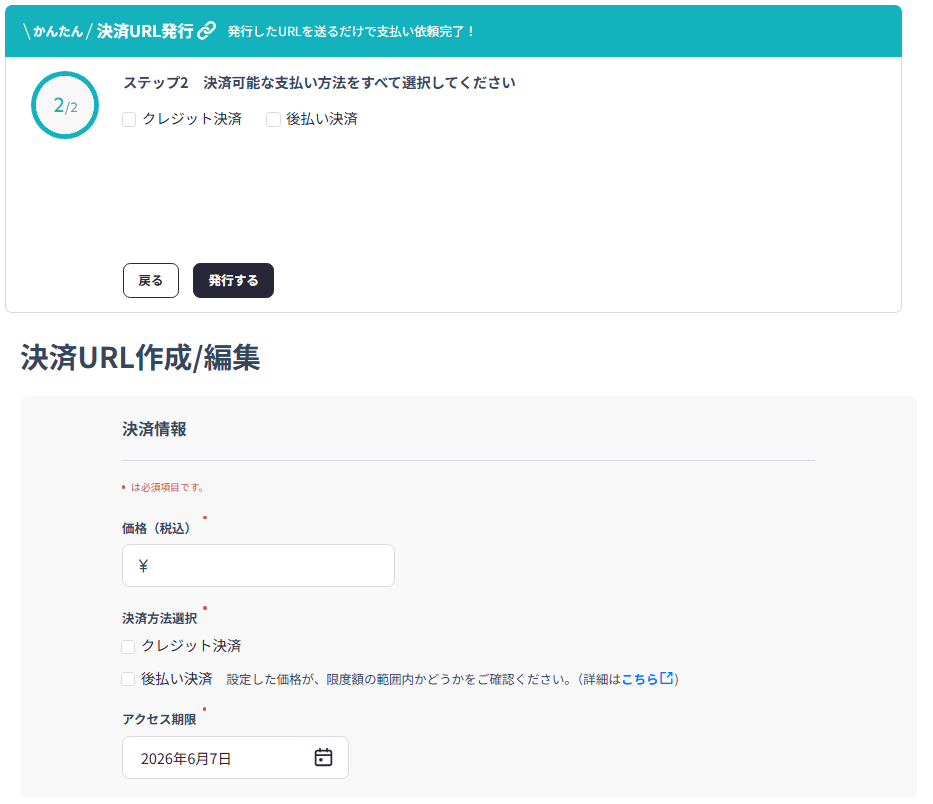Click the ステップ2 instruction text

[319, 83]
